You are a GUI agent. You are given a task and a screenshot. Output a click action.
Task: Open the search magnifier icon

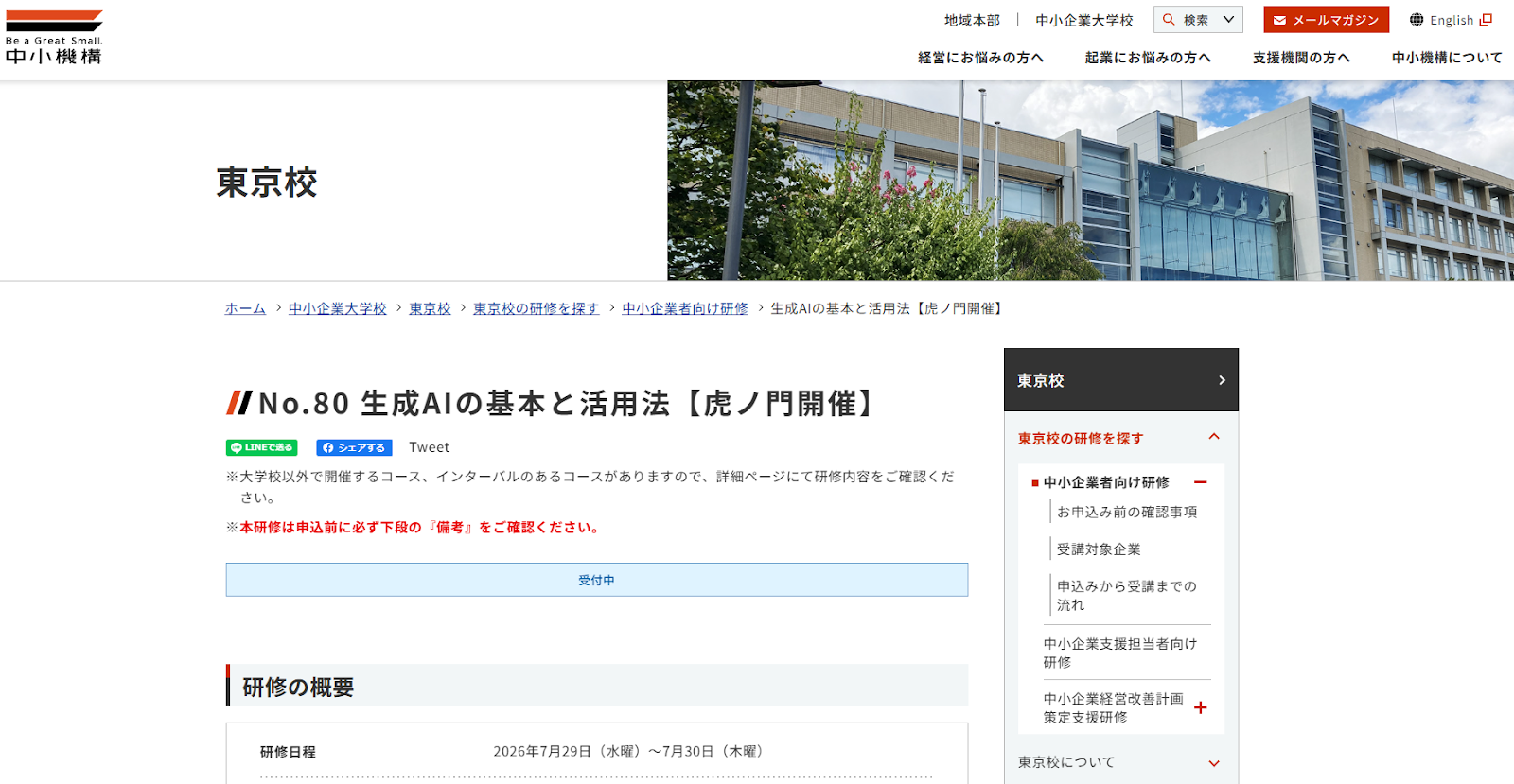tap(1169, 20)
